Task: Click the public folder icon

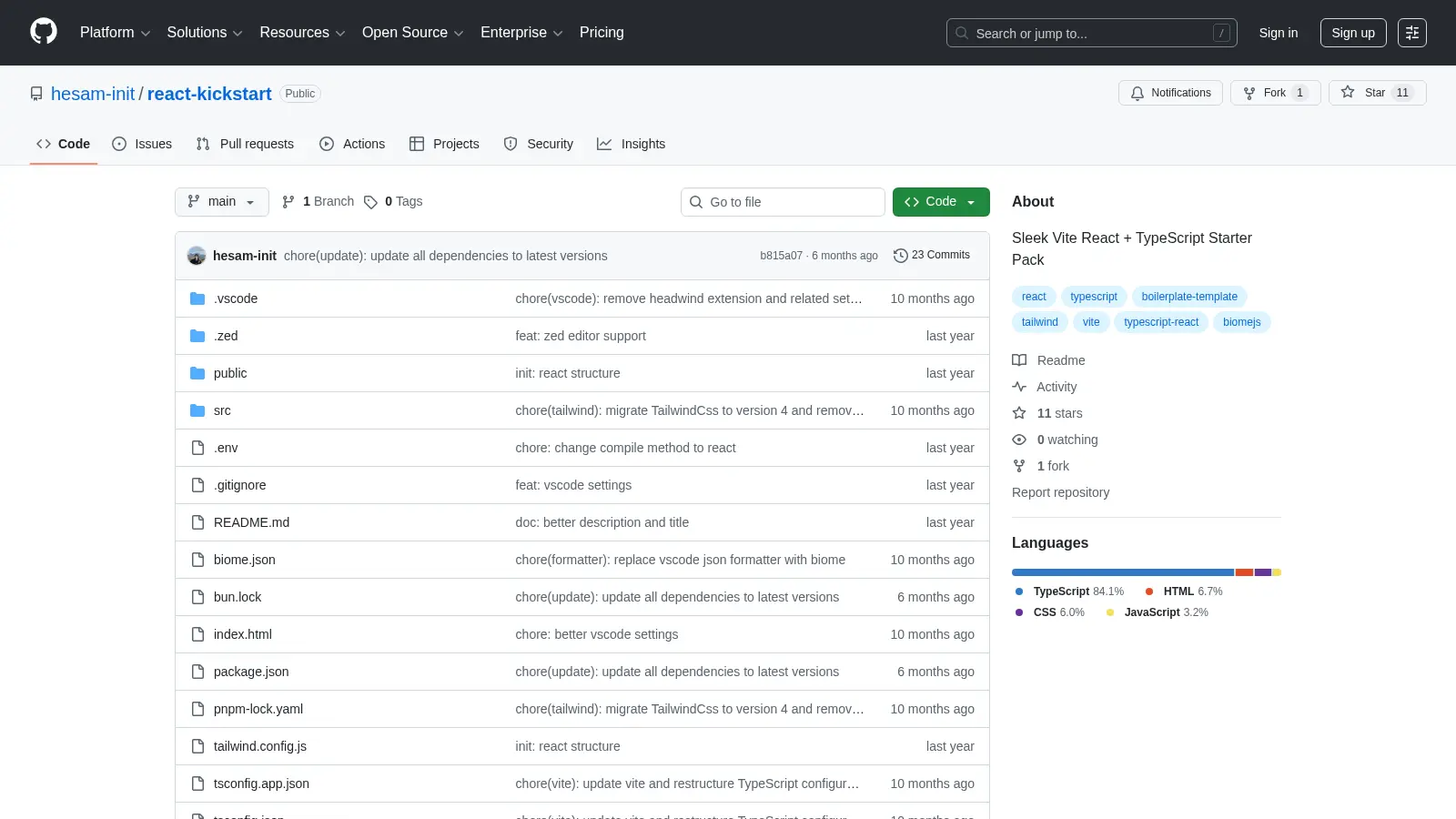Action: [197, 373]
